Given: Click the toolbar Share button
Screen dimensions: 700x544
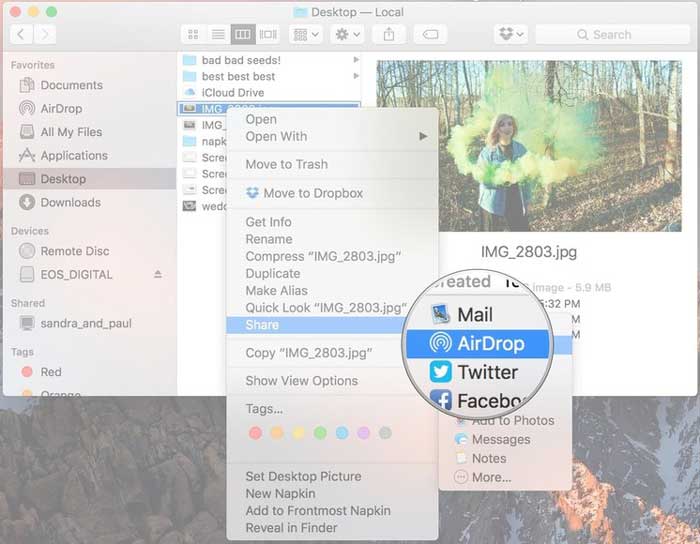Looking at the screenshot, I should click(x=389, y=34).
